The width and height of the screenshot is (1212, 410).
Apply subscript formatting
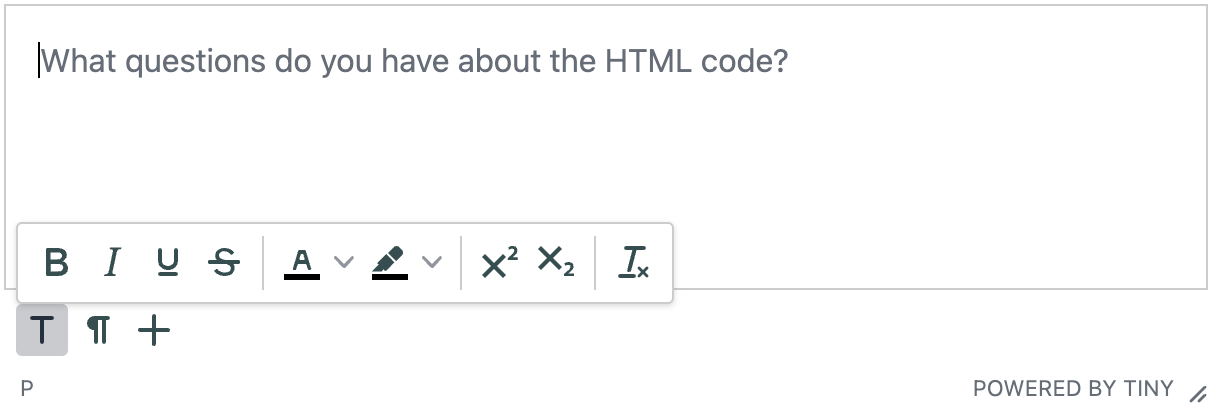pyautogui.click(x=555, y=263)
